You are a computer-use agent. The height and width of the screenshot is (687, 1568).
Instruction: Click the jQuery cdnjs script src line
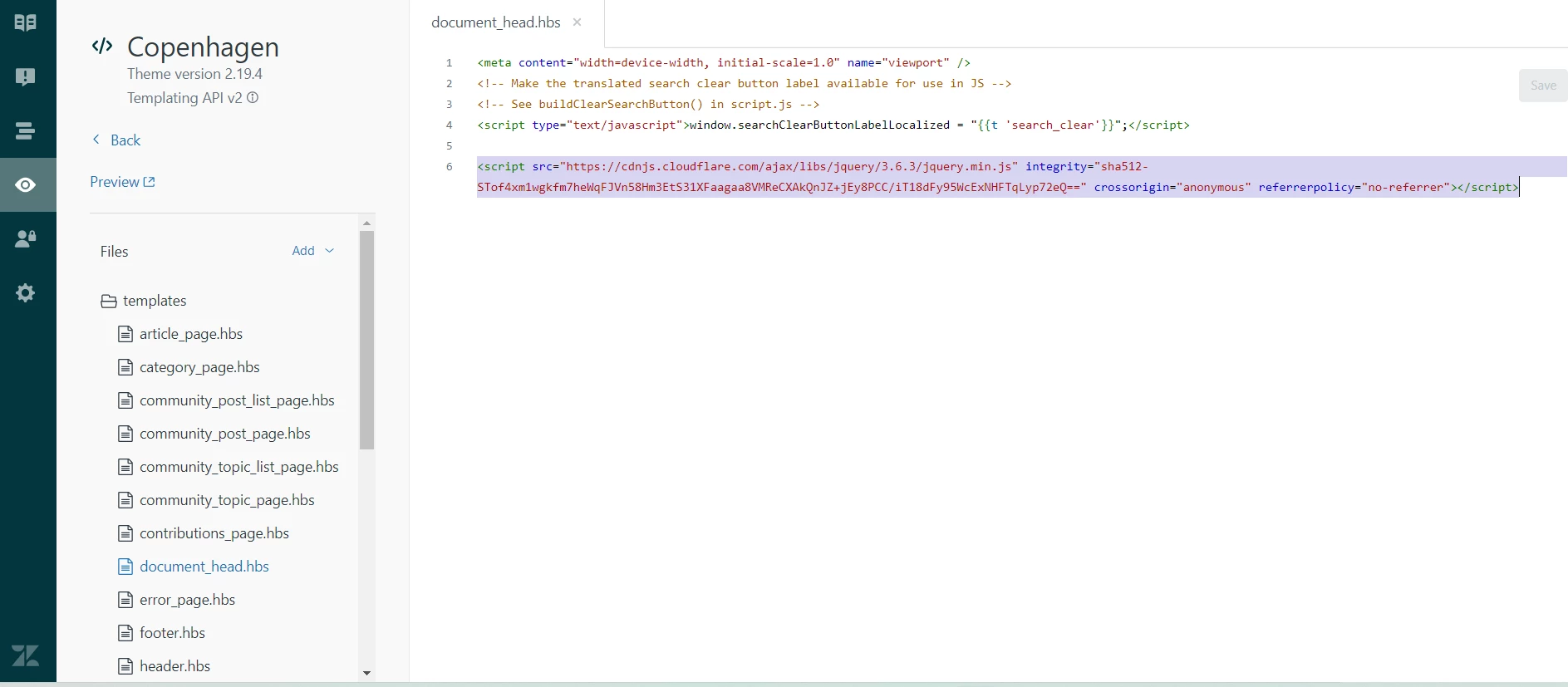coord(998,177)
